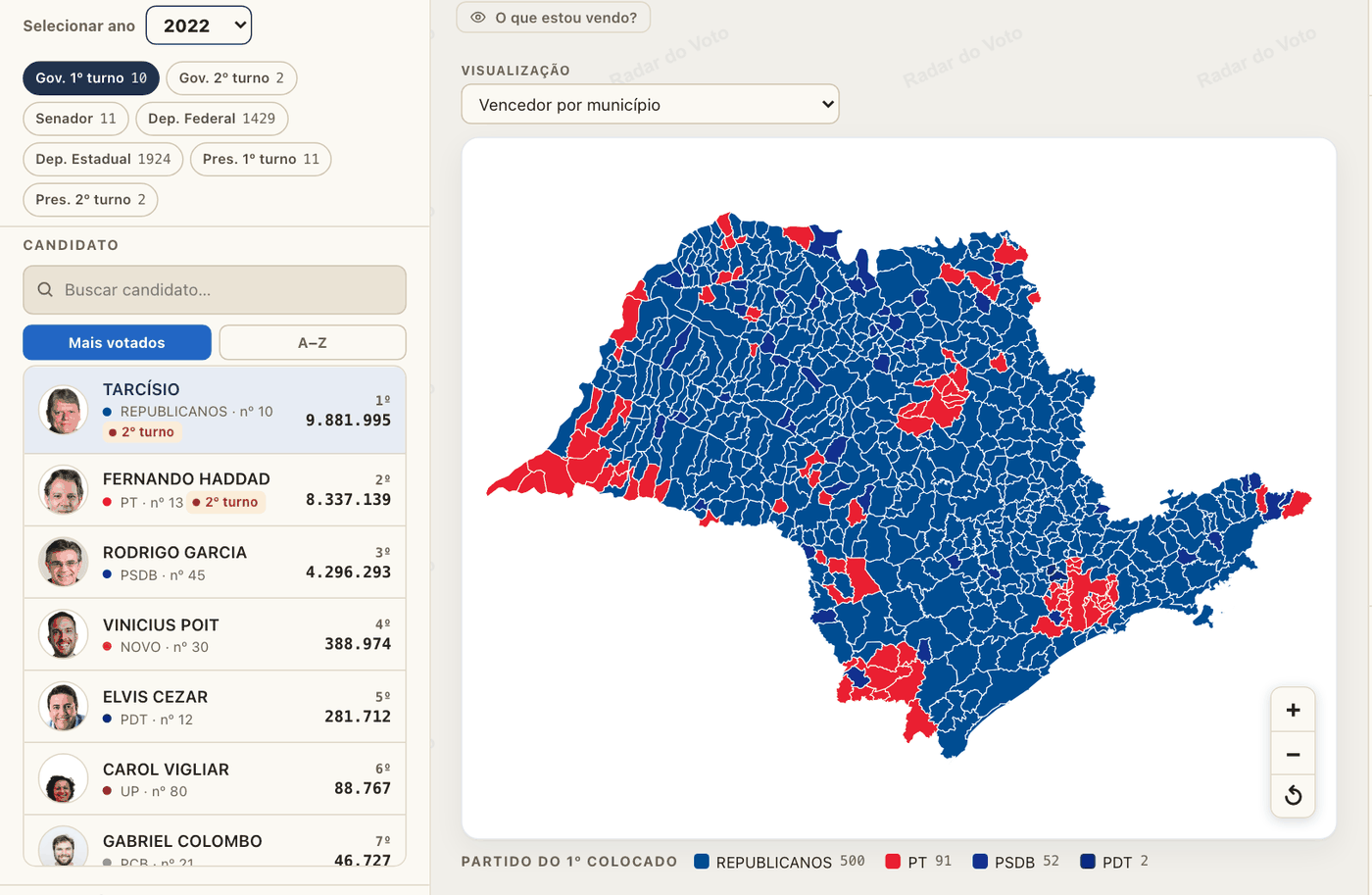Click the search magnifier icon
The width and height of the screenshot is (1372, 895).
click(x=45, y=290)
